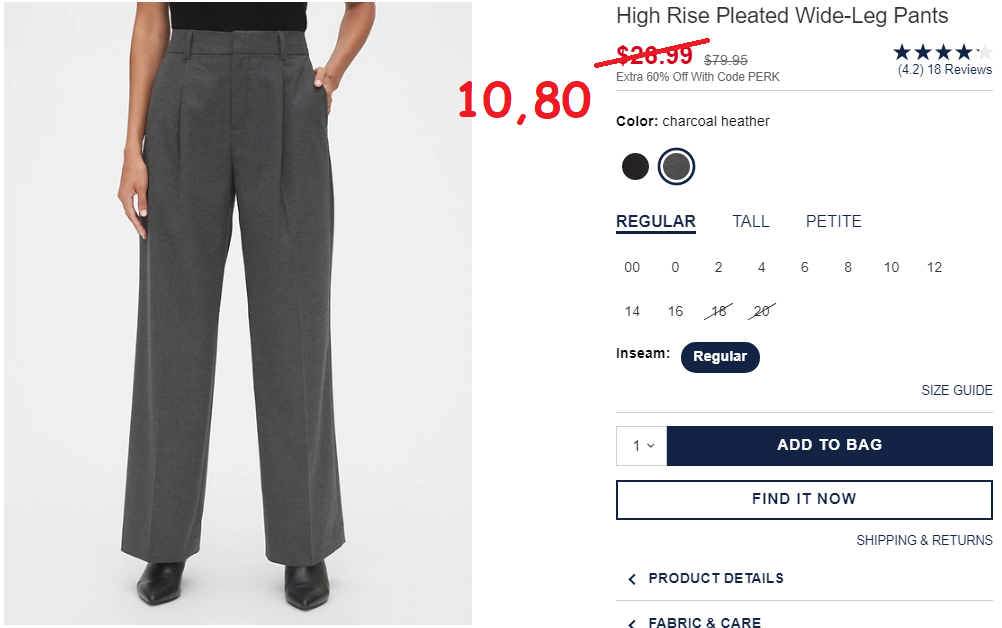Select the Regular inseam option
Screen dimensions: 1002x628
[720, 357]
